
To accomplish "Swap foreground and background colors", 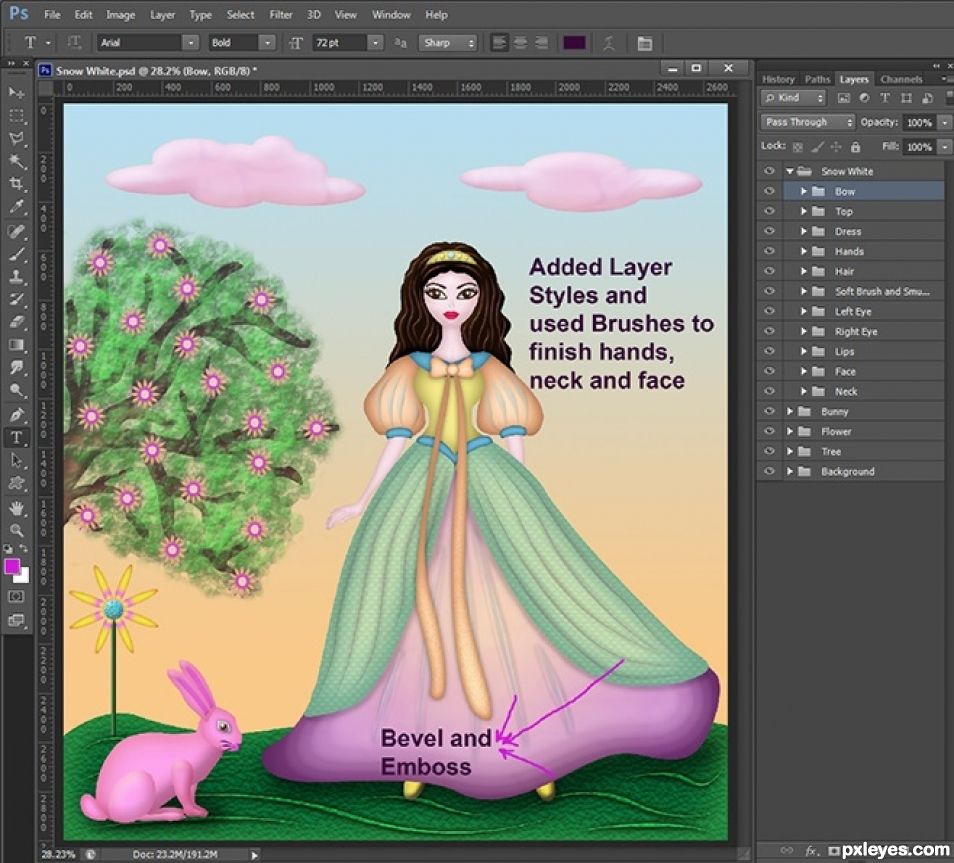I will [23, 548].
